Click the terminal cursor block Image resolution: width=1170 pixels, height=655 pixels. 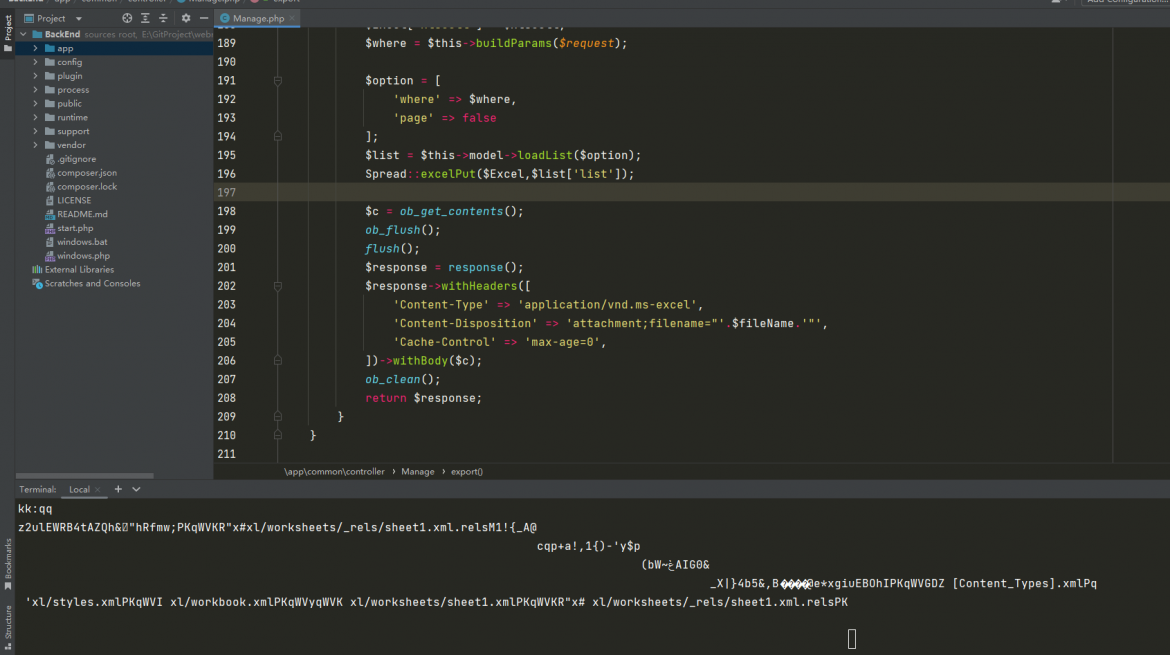[851, 639]
